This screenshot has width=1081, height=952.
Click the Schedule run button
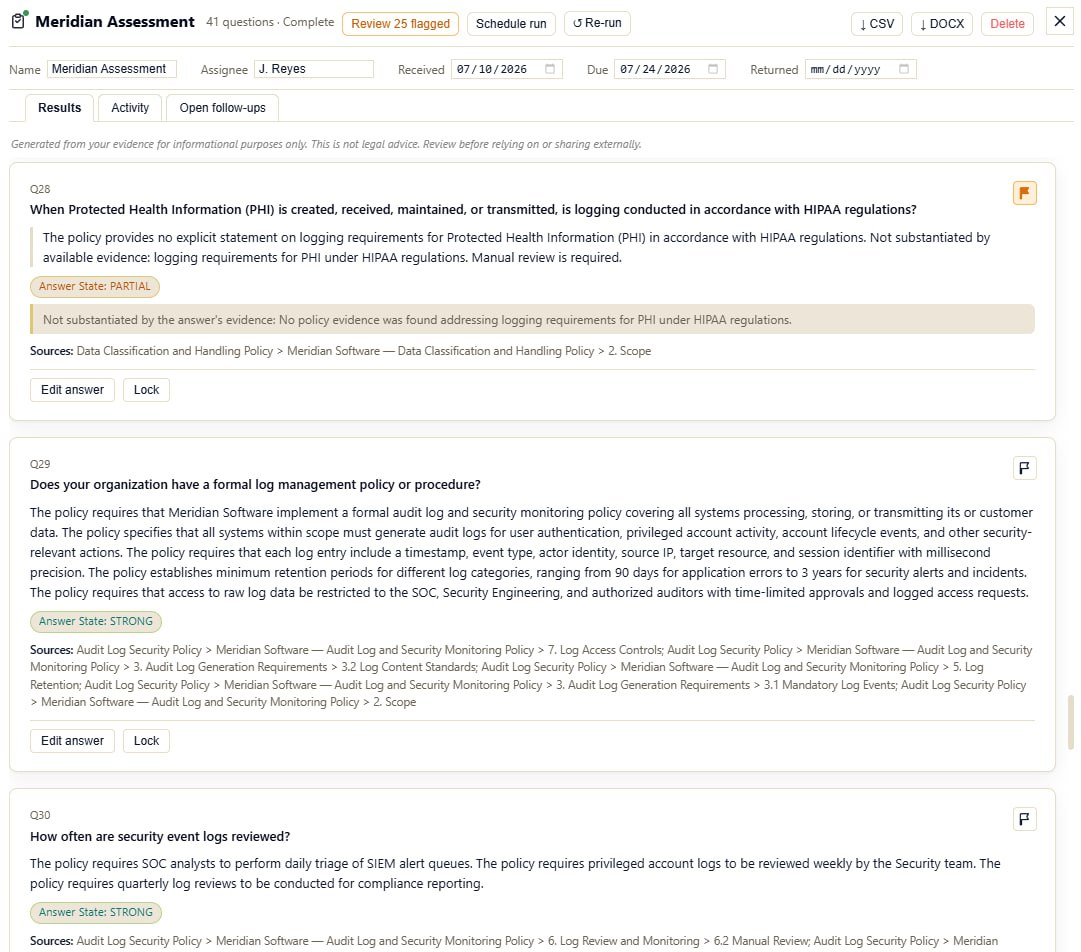[x=511, y=23]
